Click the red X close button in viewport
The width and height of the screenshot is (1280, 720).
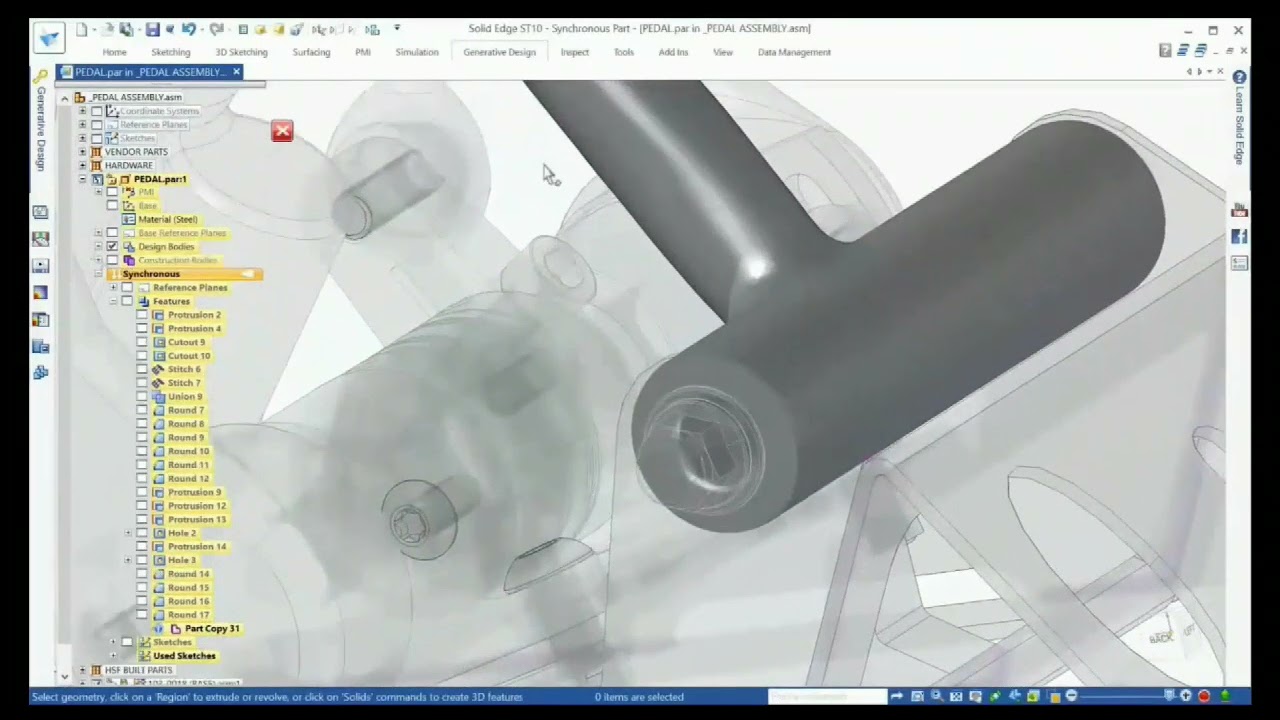[x=282, y=131]
